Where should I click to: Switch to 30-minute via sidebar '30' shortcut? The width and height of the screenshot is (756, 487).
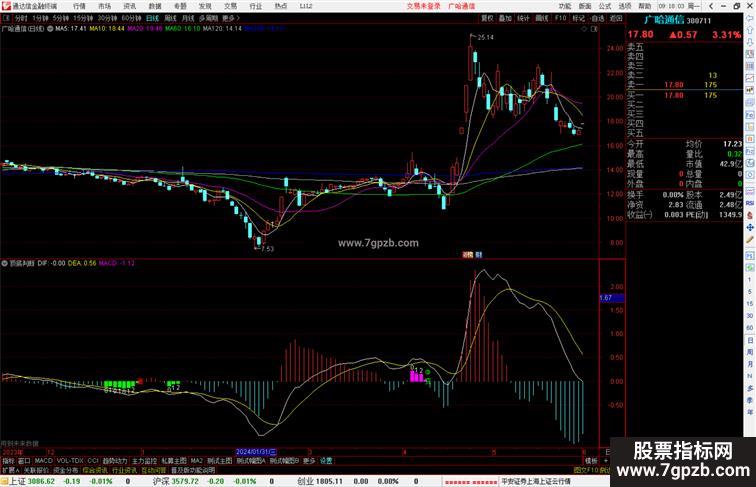(x=750, y=316)
